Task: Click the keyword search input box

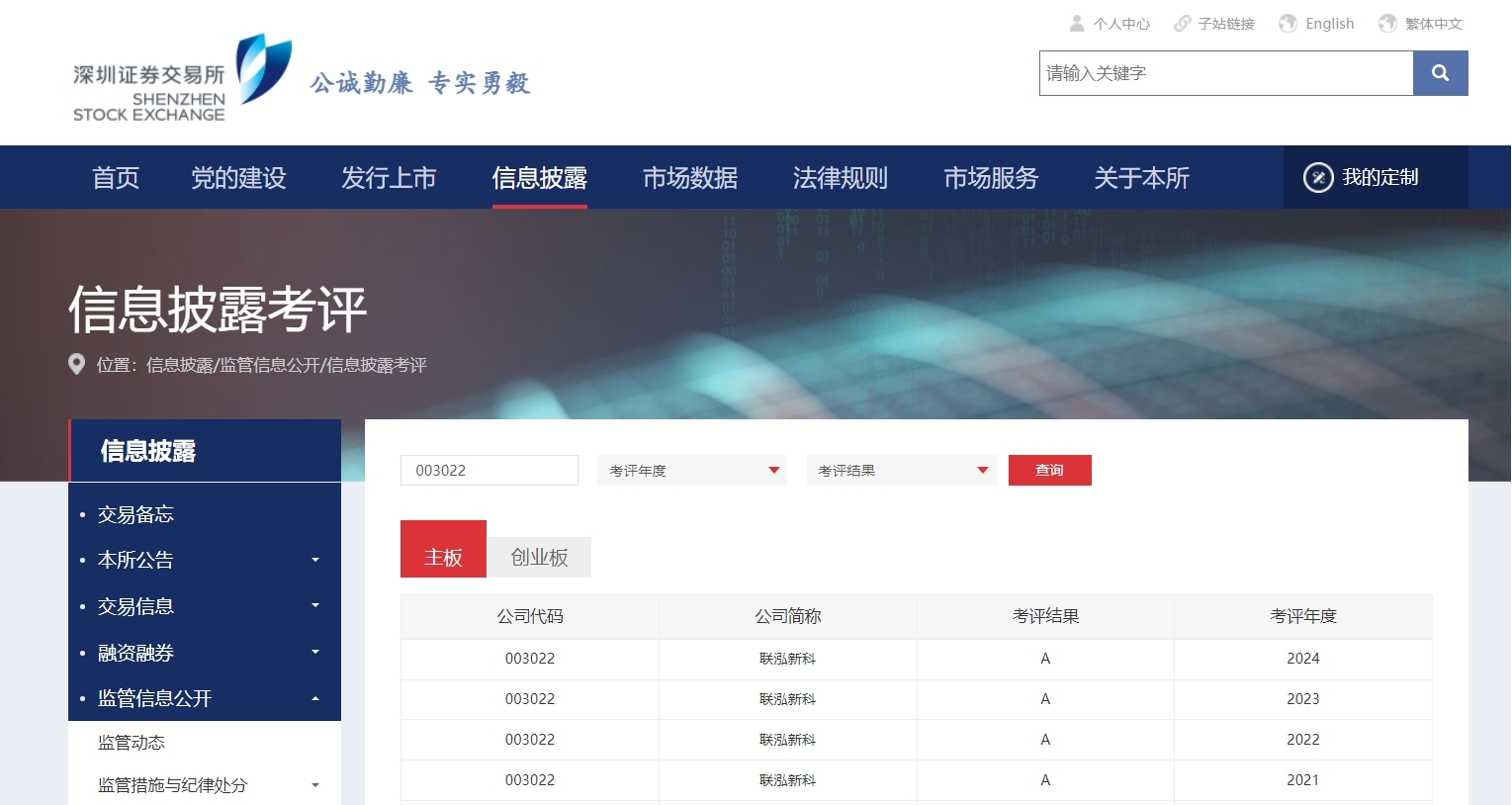Action: 1226,72
